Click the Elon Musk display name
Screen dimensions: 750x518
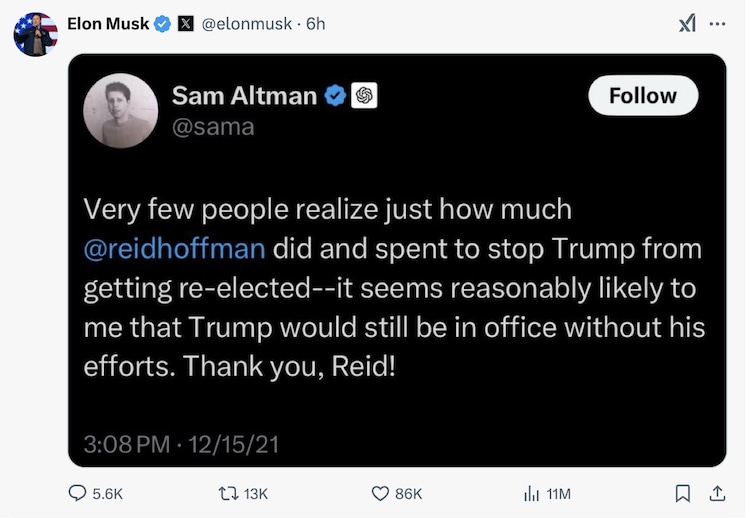point(107,24)
